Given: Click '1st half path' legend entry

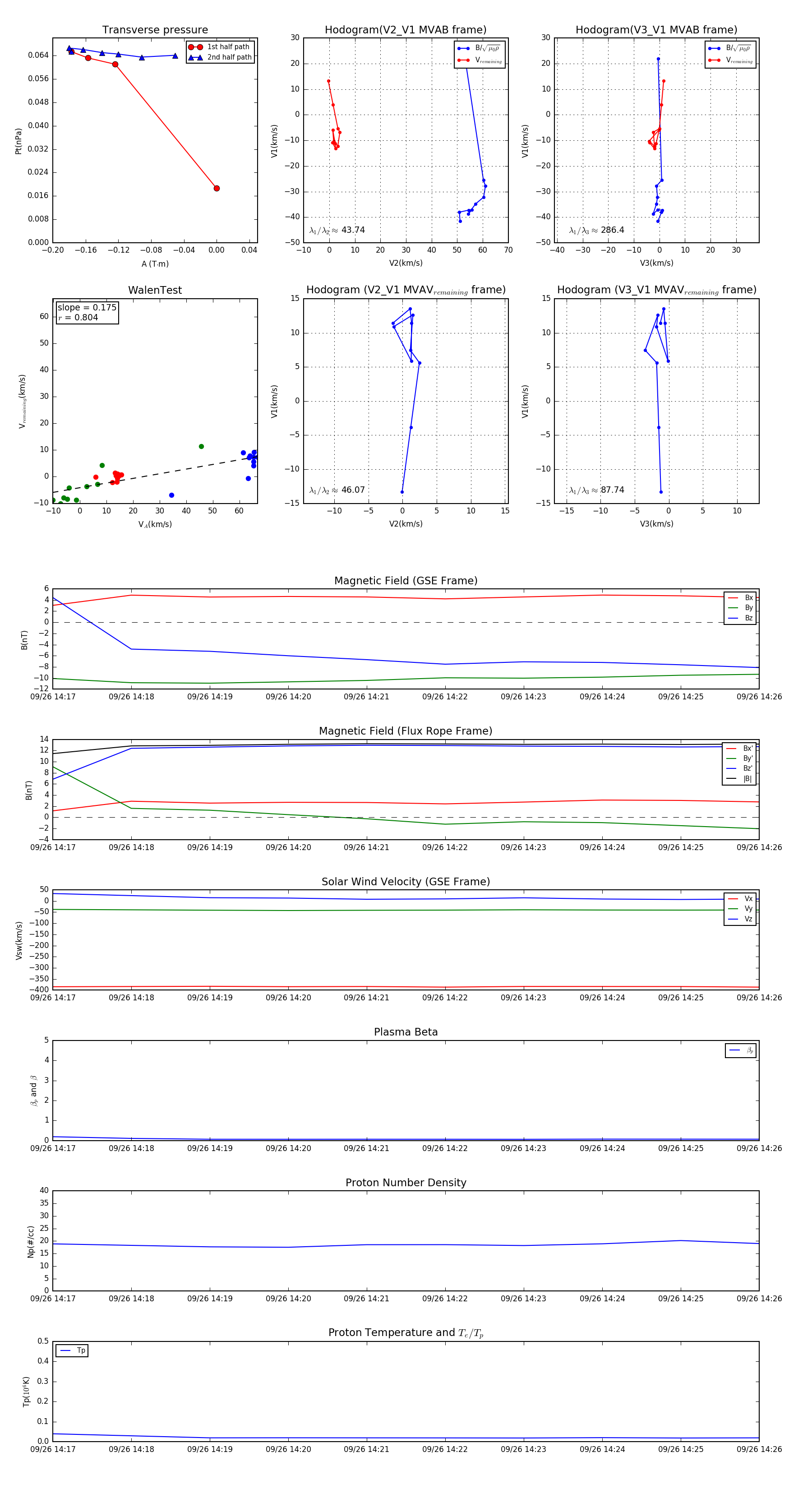Looking at the screenshot, I should click(x=220, y=47).
